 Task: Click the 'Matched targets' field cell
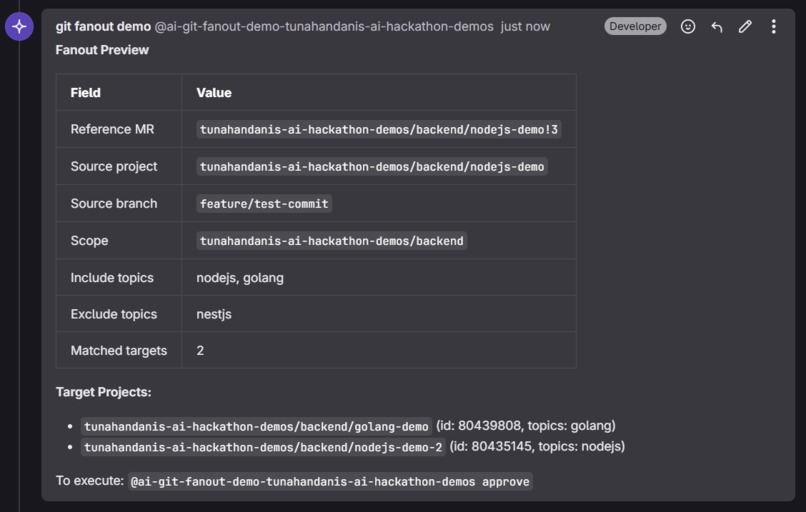coord(119,350)
